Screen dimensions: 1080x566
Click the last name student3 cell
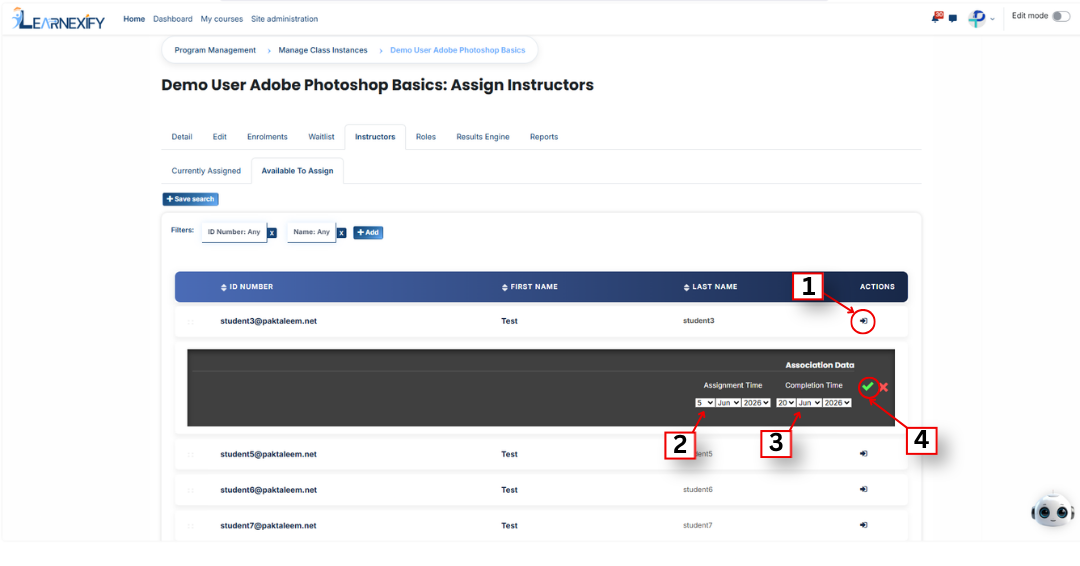click(x=698, y=321)
